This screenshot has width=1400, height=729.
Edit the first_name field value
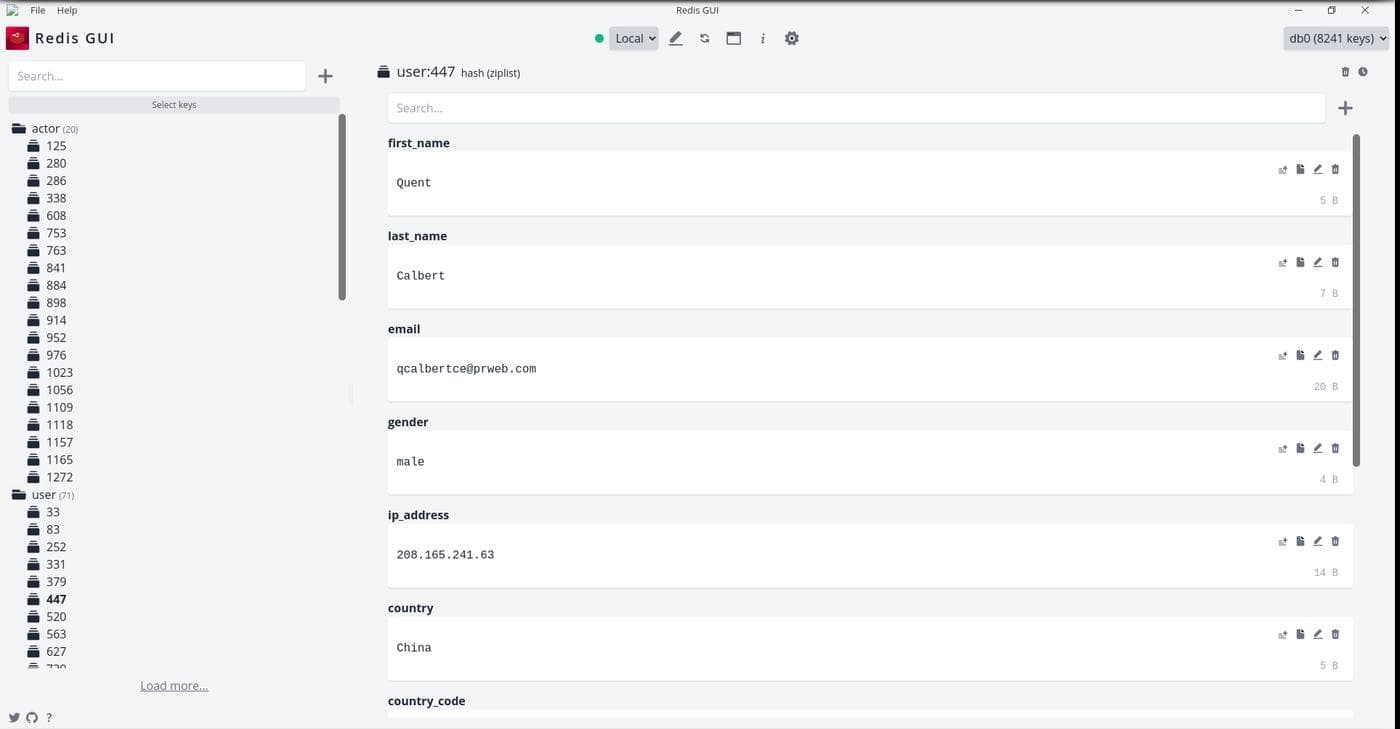click(x=1317, y=169)
